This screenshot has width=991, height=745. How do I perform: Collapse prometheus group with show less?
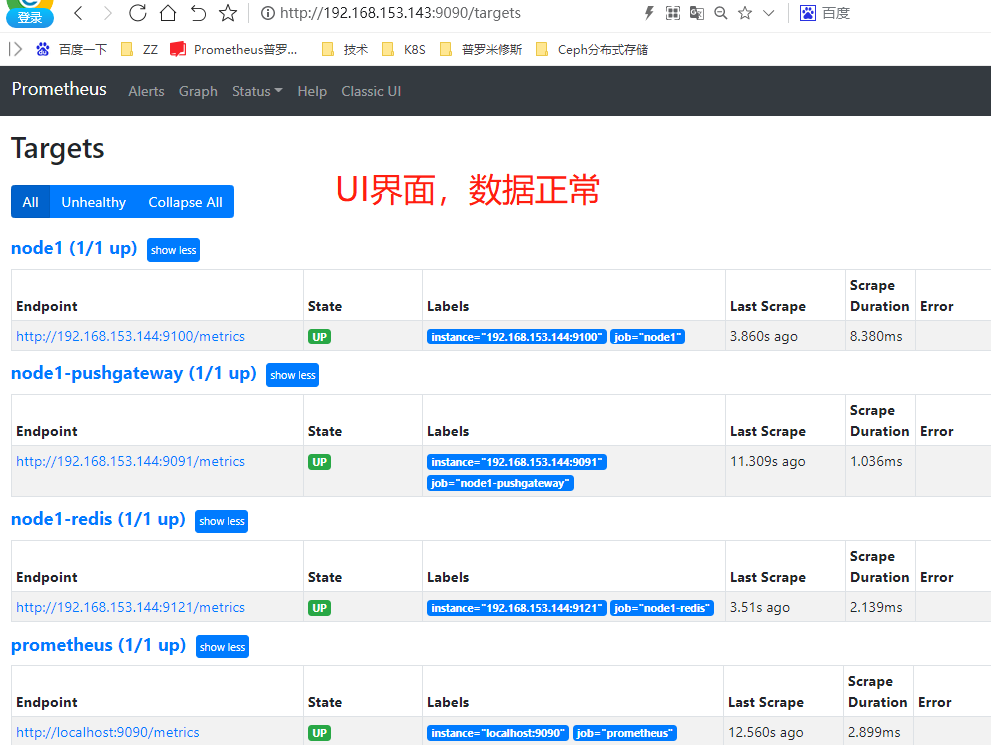222,646
